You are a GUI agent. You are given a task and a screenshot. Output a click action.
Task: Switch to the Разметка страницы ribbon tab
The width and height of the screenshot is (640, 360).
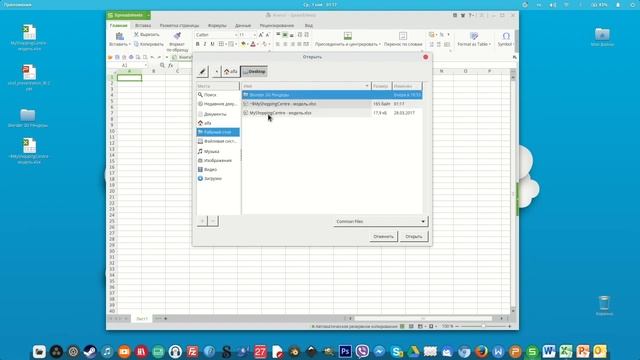[179, 25]
